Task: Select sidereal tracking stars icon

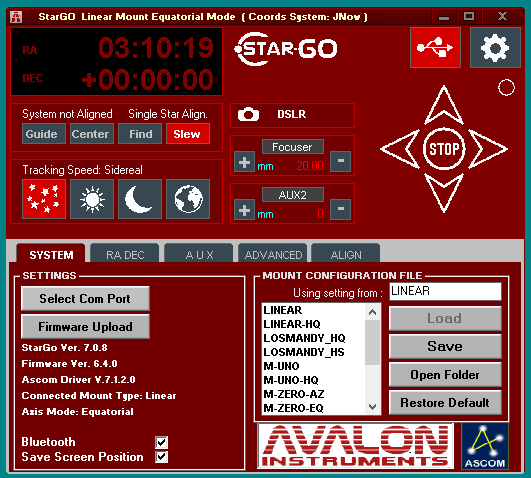Action: (44, 199)
